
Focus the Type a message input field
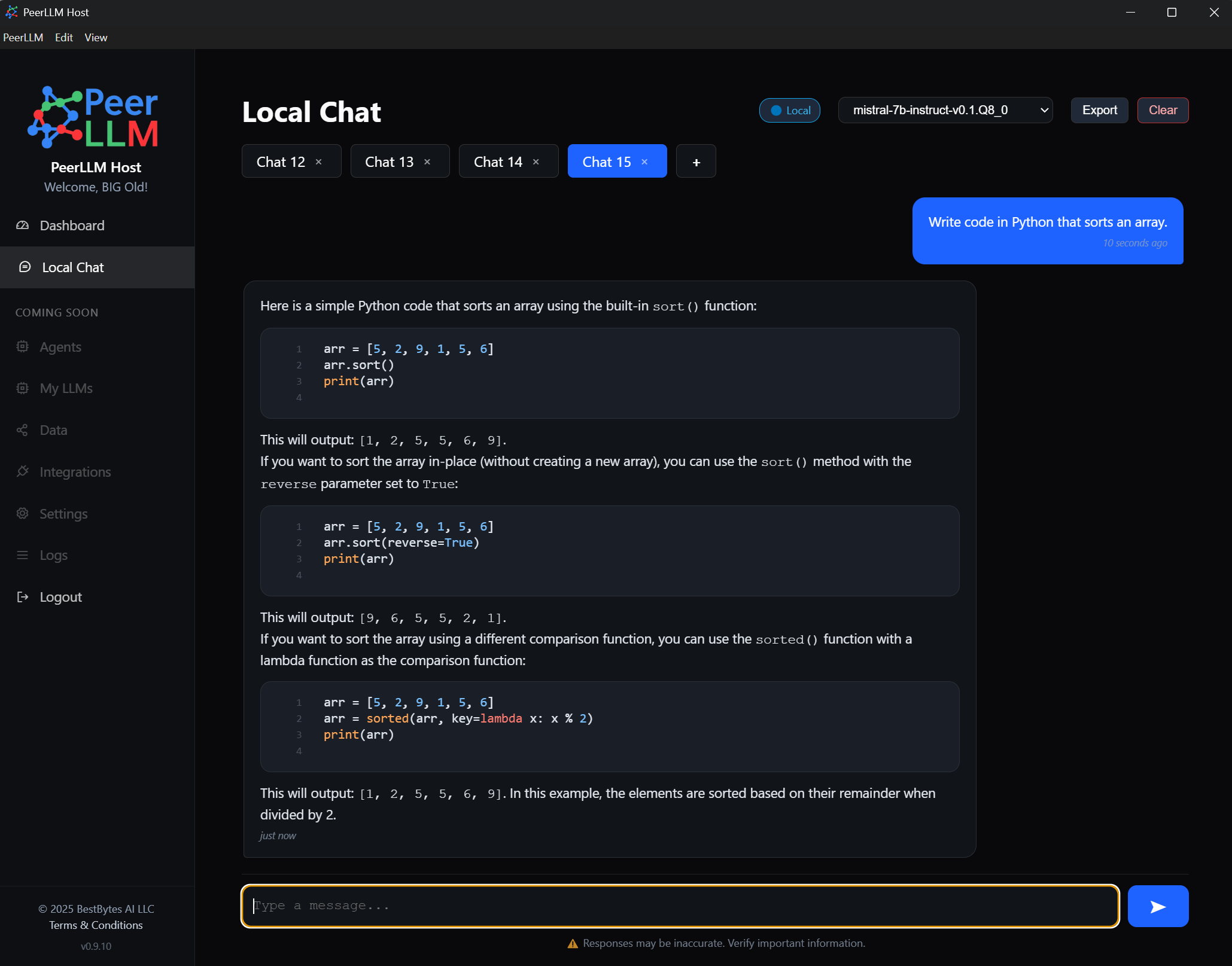coord(680,906)
